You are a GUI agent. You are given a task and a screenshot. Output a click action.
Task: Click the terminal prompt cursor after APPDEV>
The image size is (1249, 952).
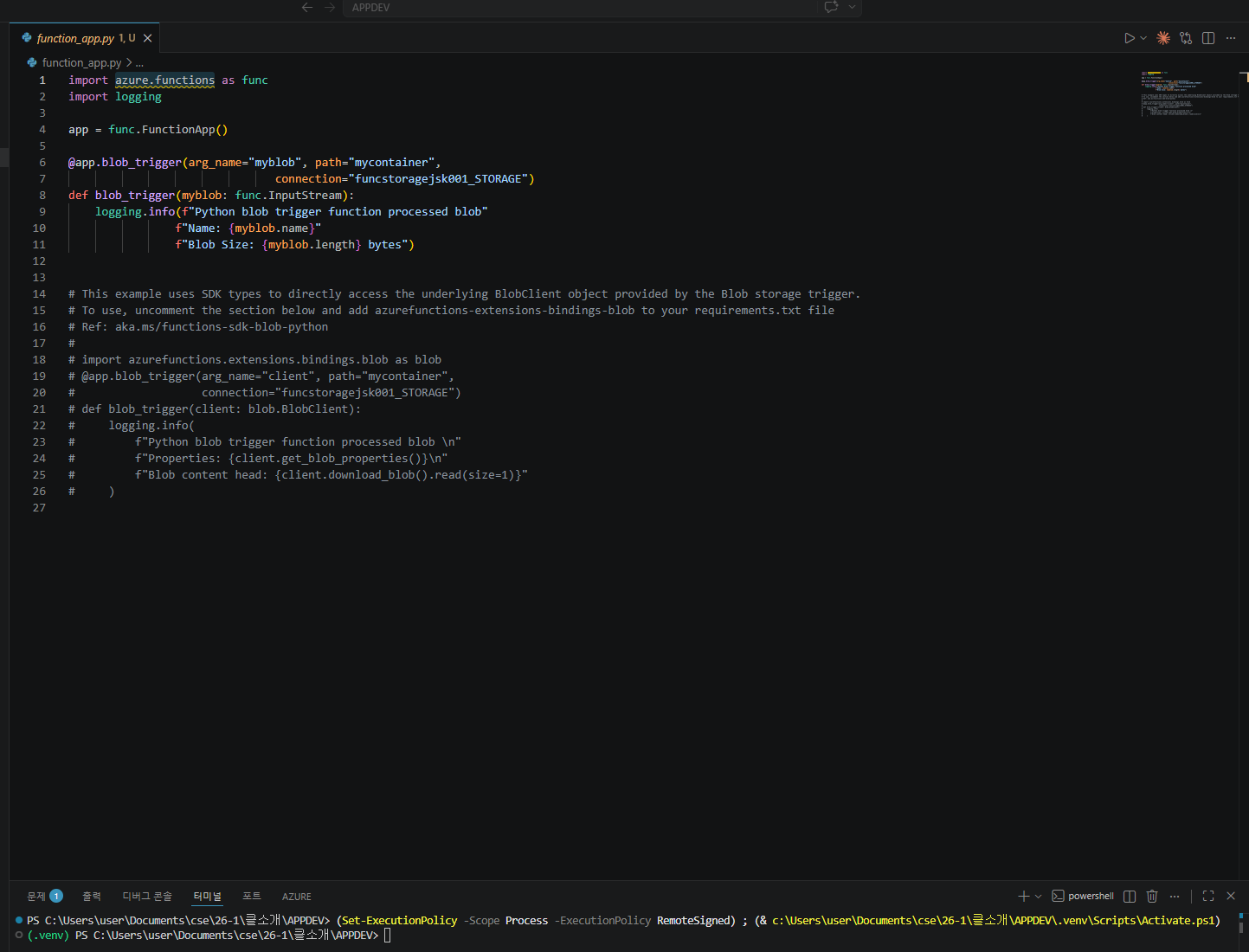tap(388, 935)
